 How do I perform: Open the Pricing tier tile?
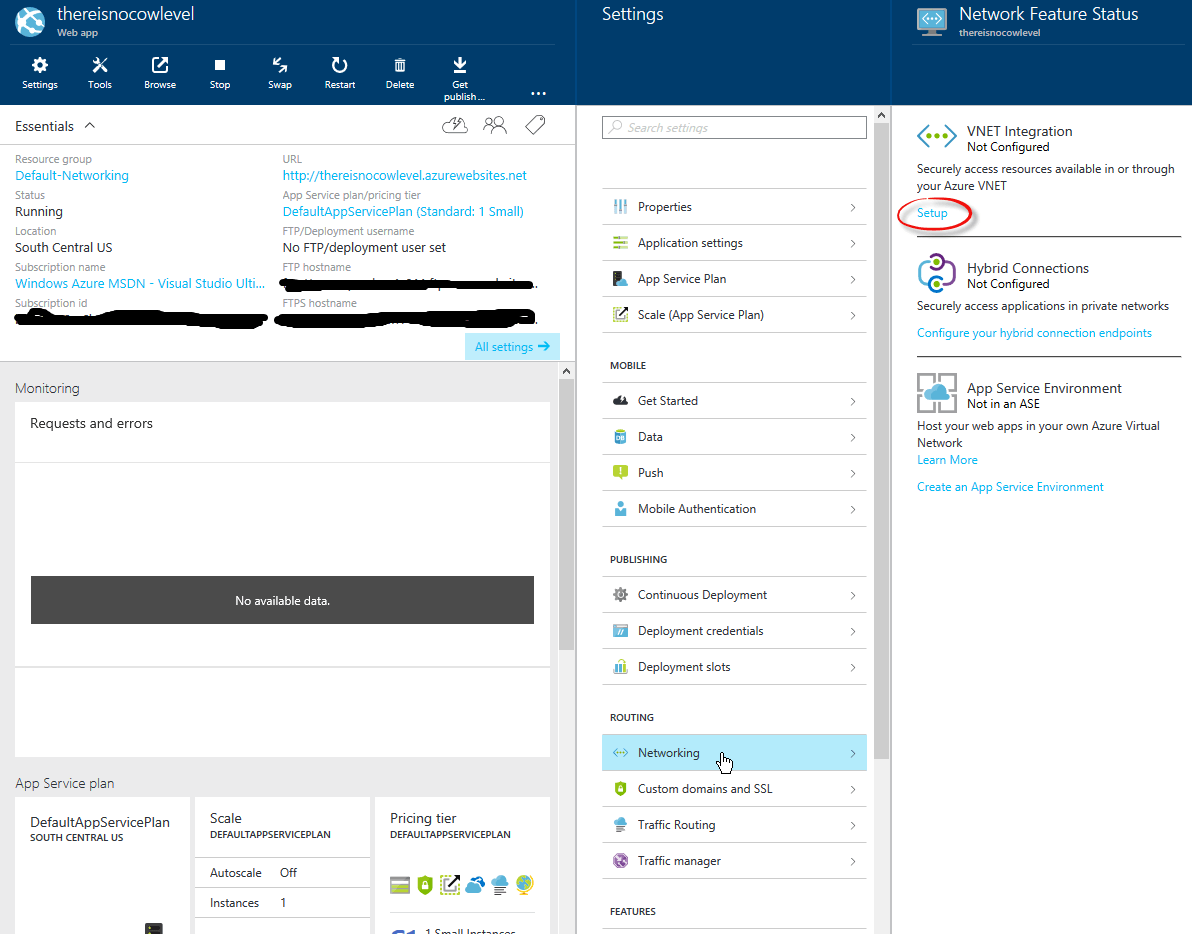pyautogui.click(x=462, y=865)
